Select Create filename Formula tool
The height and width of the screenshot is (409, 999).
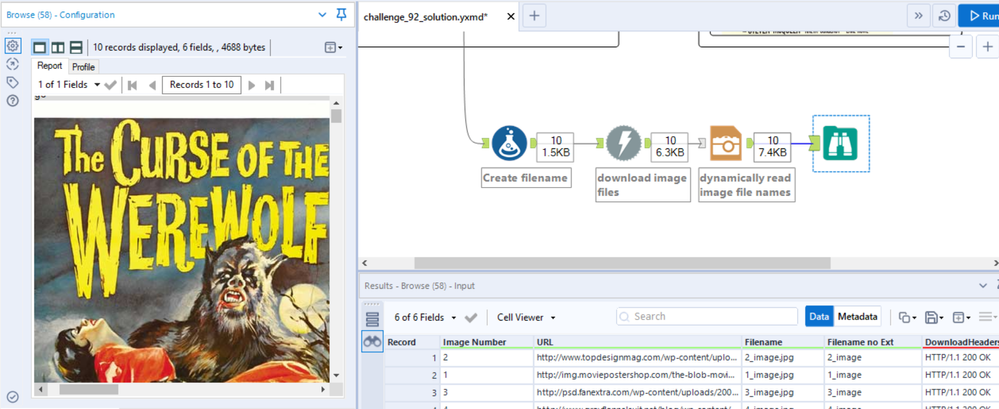pyautogui.click(x=509, y=143)
